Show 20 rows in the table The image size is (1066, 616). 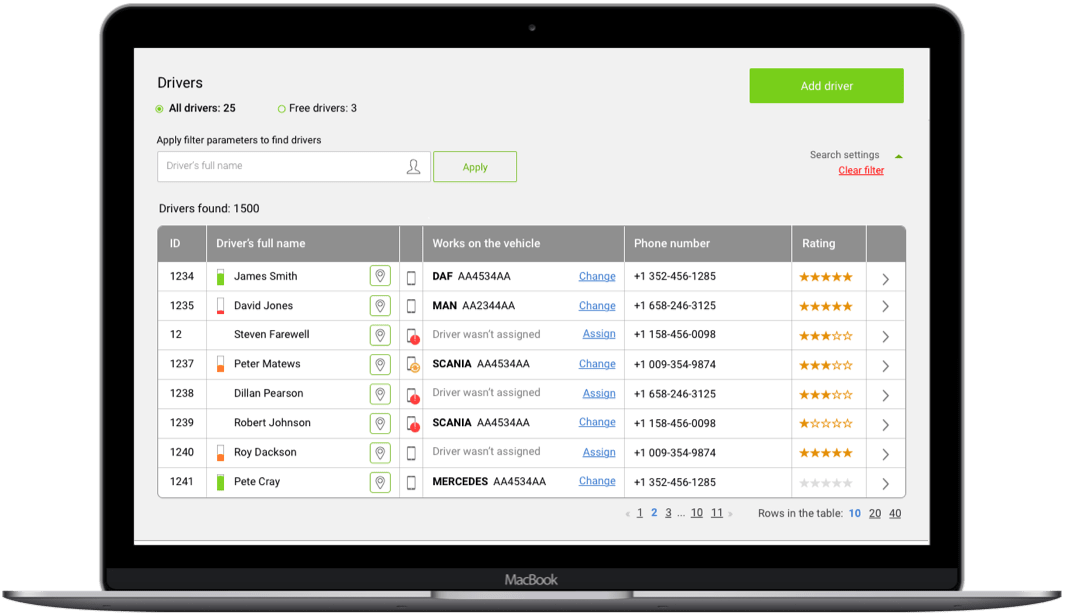875,513
